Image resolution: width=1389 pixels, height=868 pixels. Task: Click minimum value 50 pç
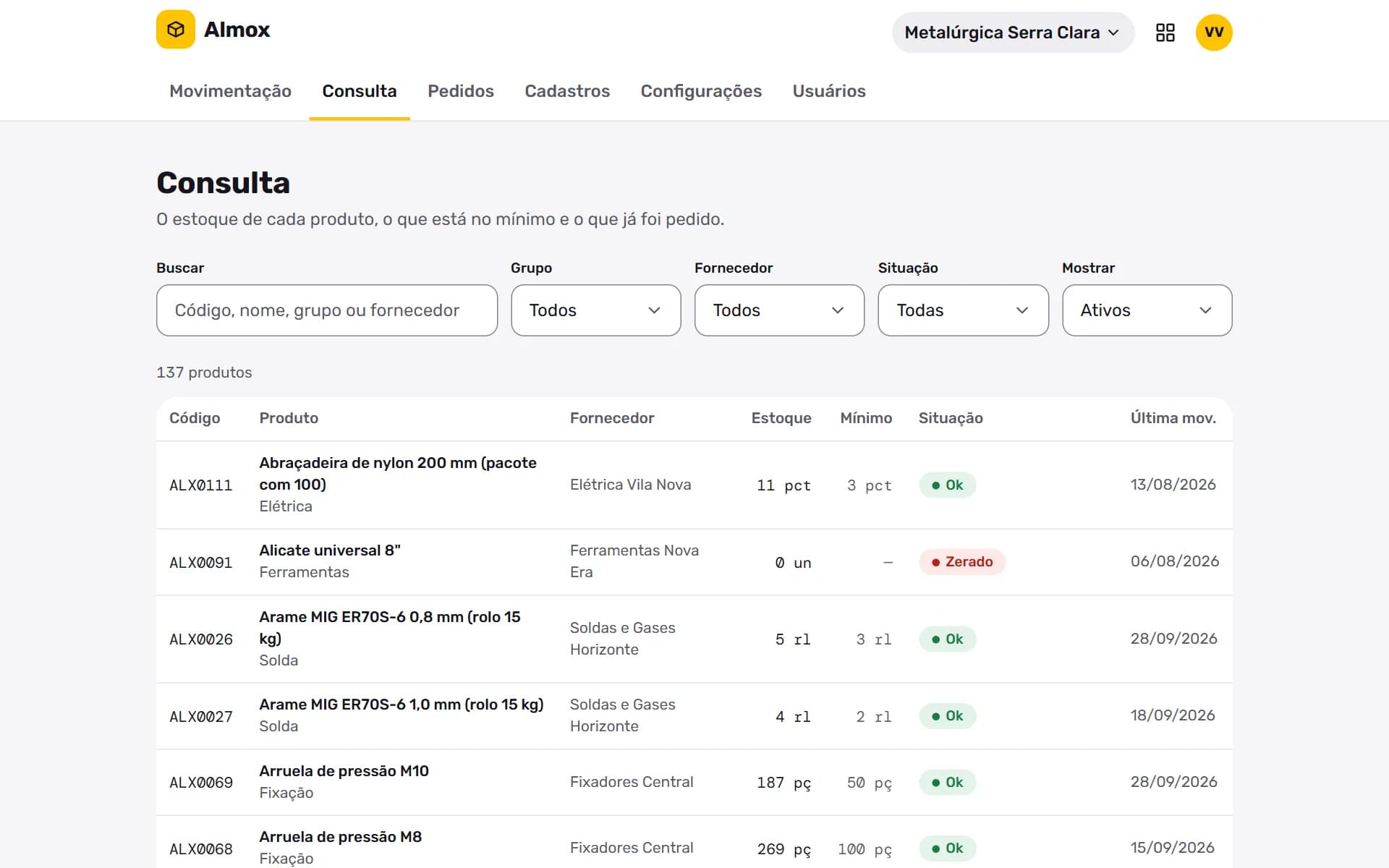869,783
